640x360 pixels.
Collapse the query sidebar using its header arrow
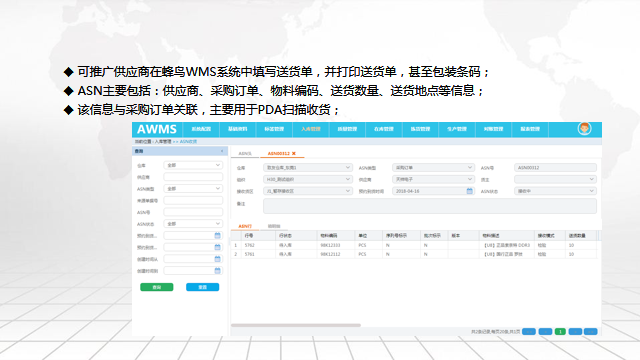(222, 151)
